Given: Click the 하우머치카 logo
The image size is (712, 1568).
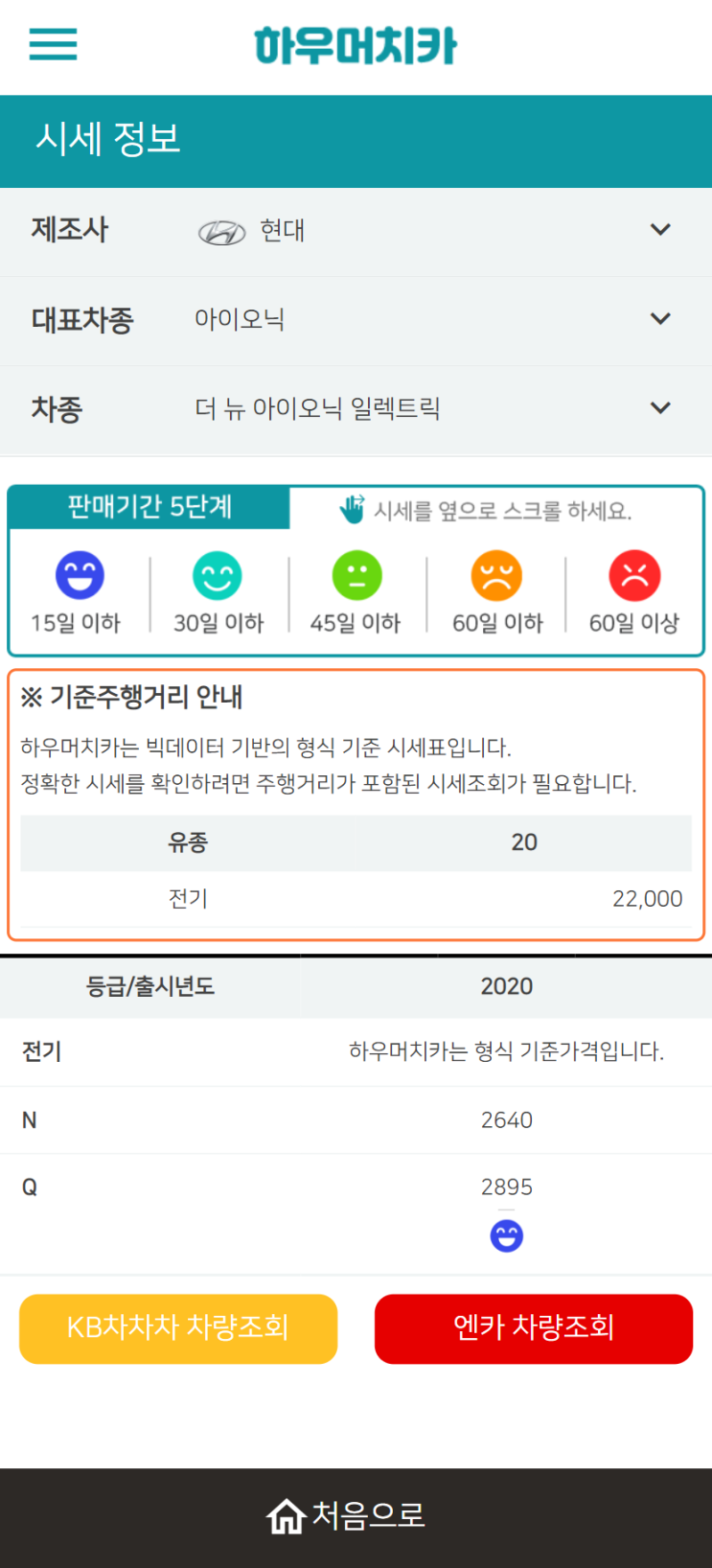Looking at the screenshot, I should [x=356, y=46].
